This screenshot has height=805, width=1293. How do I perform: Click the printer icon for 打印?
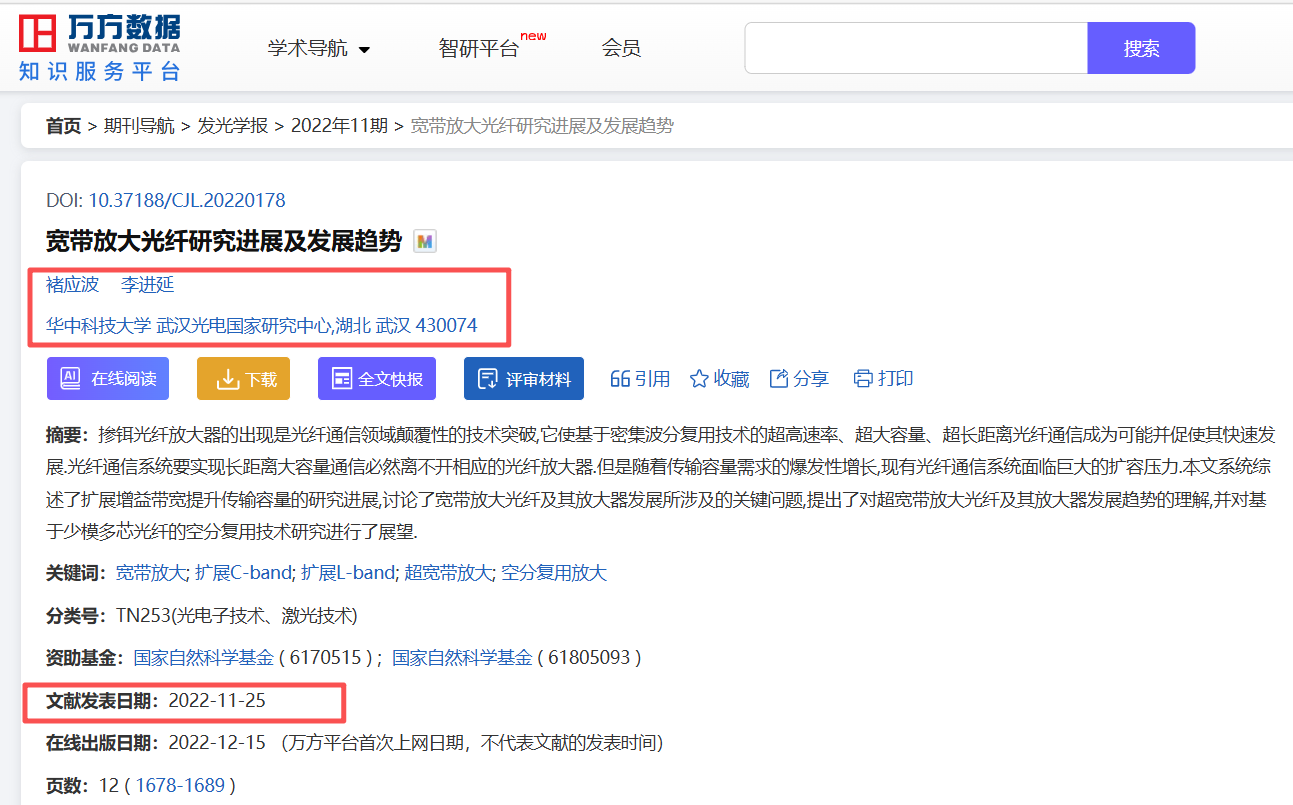click(x=863, y=379)
